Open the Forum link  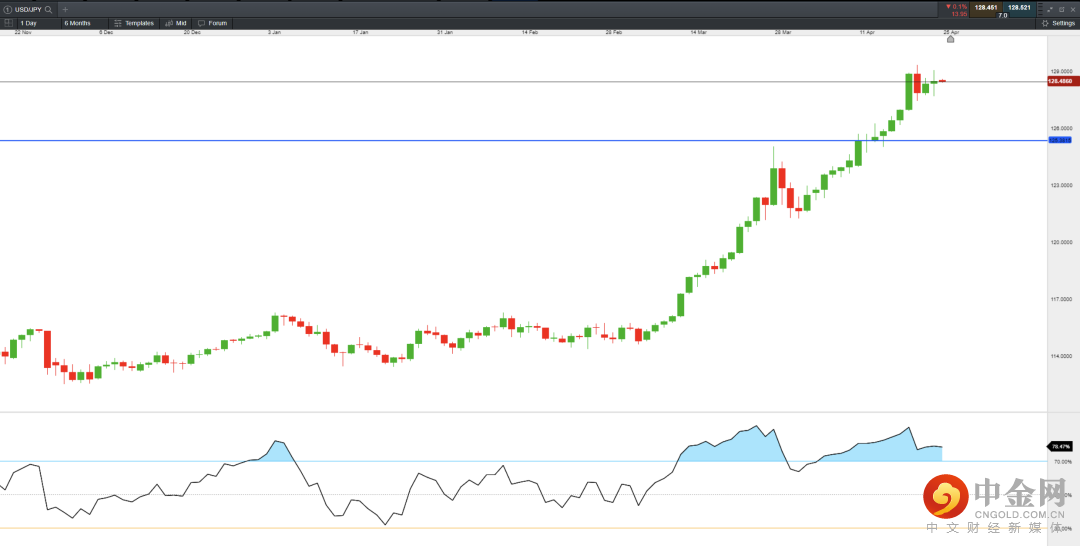(x=212, y=23)
